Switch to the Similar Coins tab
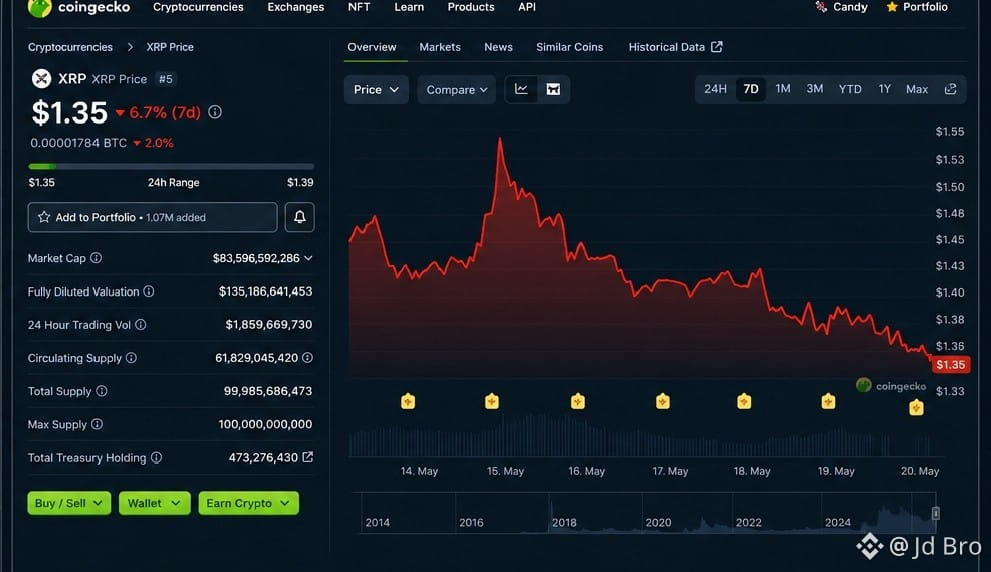Viewport: 991px width, 572px height. [x=569, y=47]
